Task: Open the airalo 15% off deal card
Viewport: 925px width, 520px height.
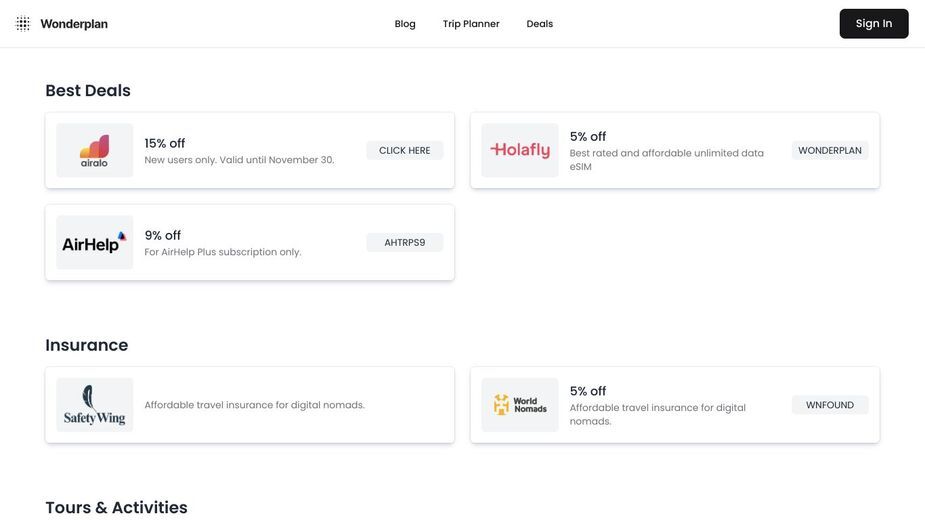Action: click(250, 151)
